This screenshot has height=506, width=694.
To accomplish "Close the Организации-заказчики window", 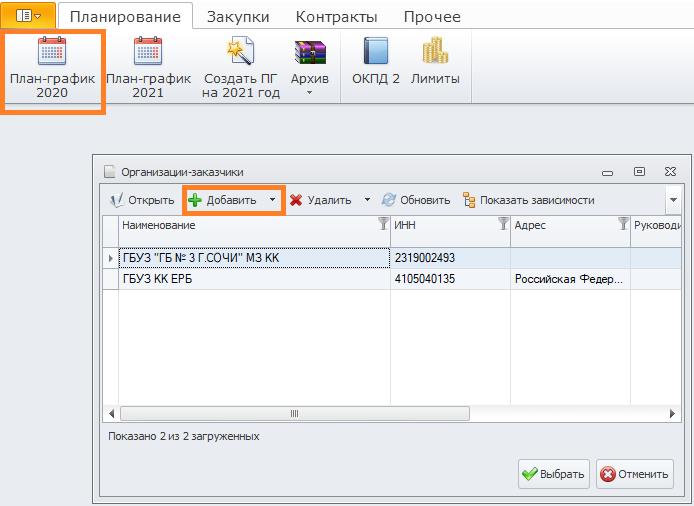I will (x=671, y=172).
